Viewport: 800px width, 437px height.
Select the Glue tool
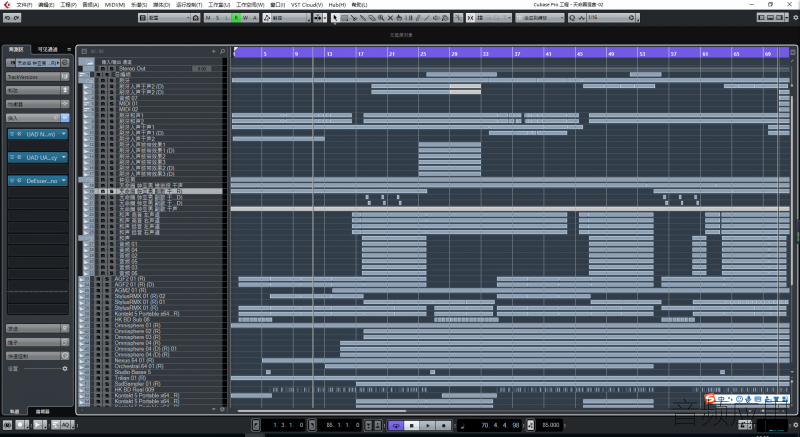coord(363,18)
